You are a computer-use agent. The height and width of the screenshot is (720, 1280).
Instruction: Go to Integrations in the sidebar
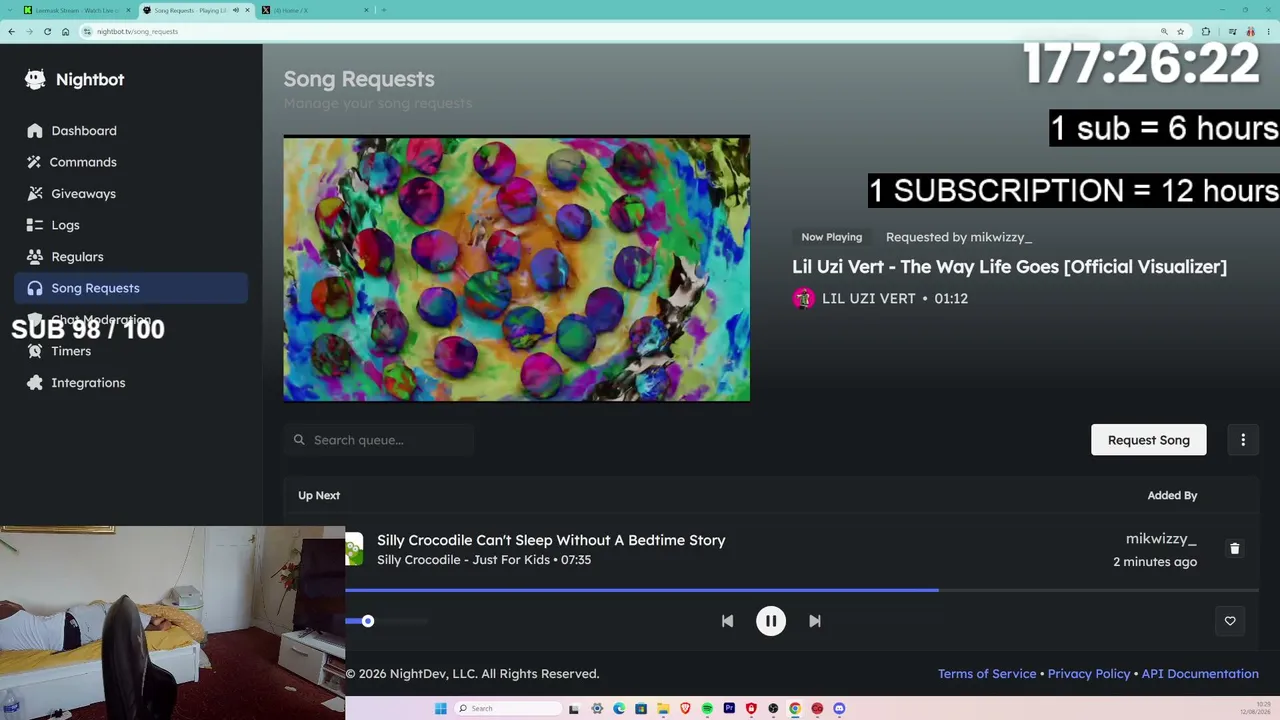coord(131,383)
